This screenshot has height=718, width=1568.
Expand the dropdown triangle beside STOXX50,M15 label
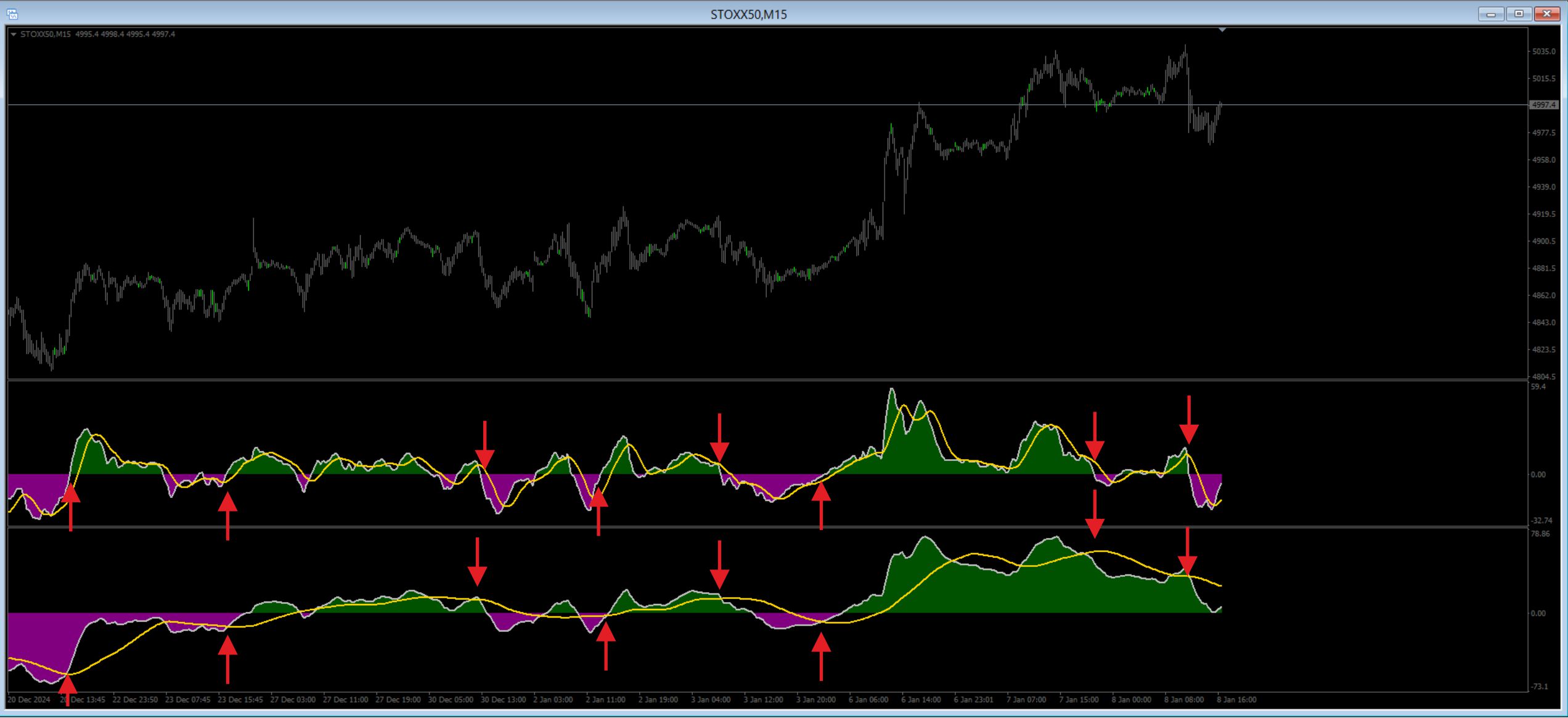14,35
